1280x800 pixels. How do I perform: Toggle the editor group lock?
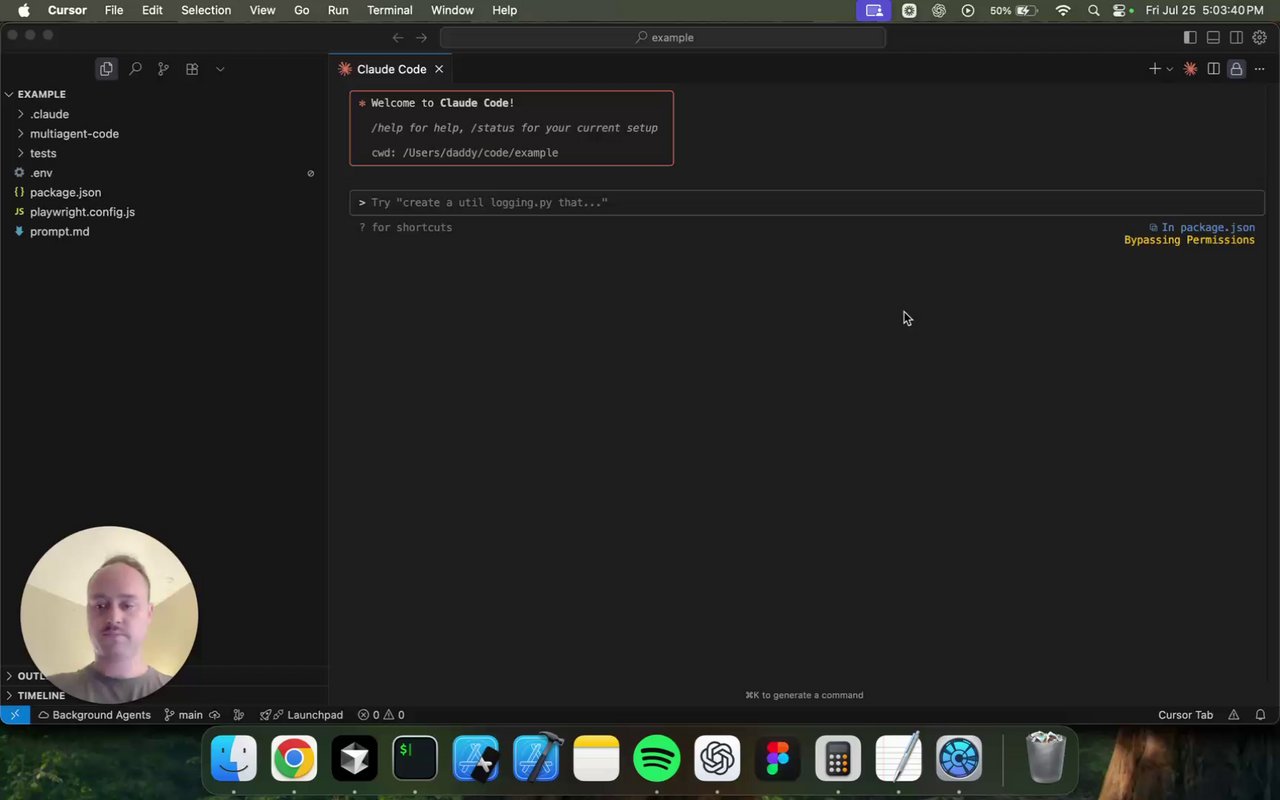pos(1236,69)
